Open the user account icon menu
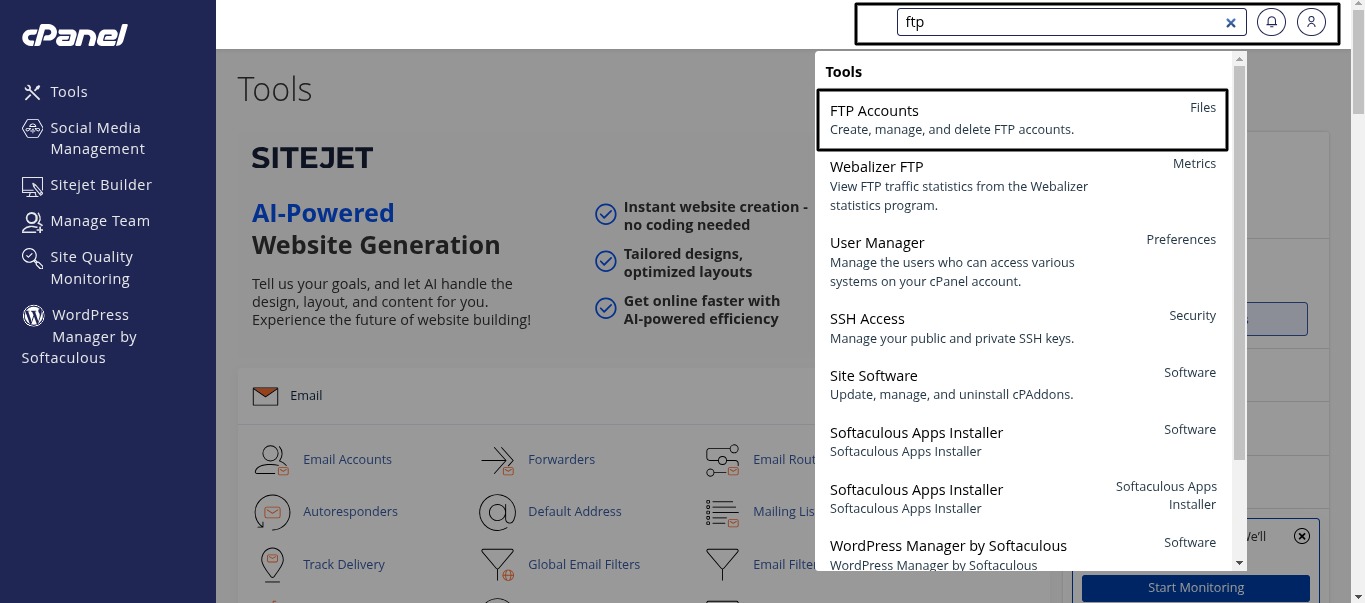 [1311, 22]
